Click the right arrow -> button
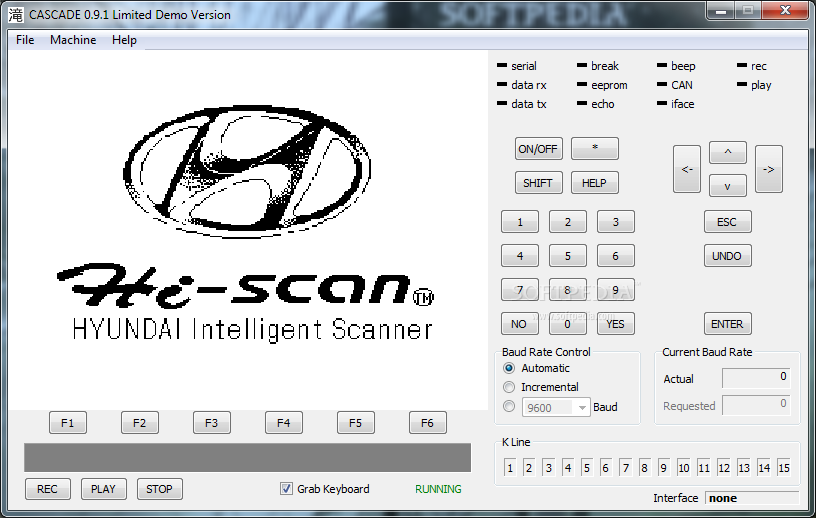This screenshot has height=518, width=816. (x=769, y=169)
